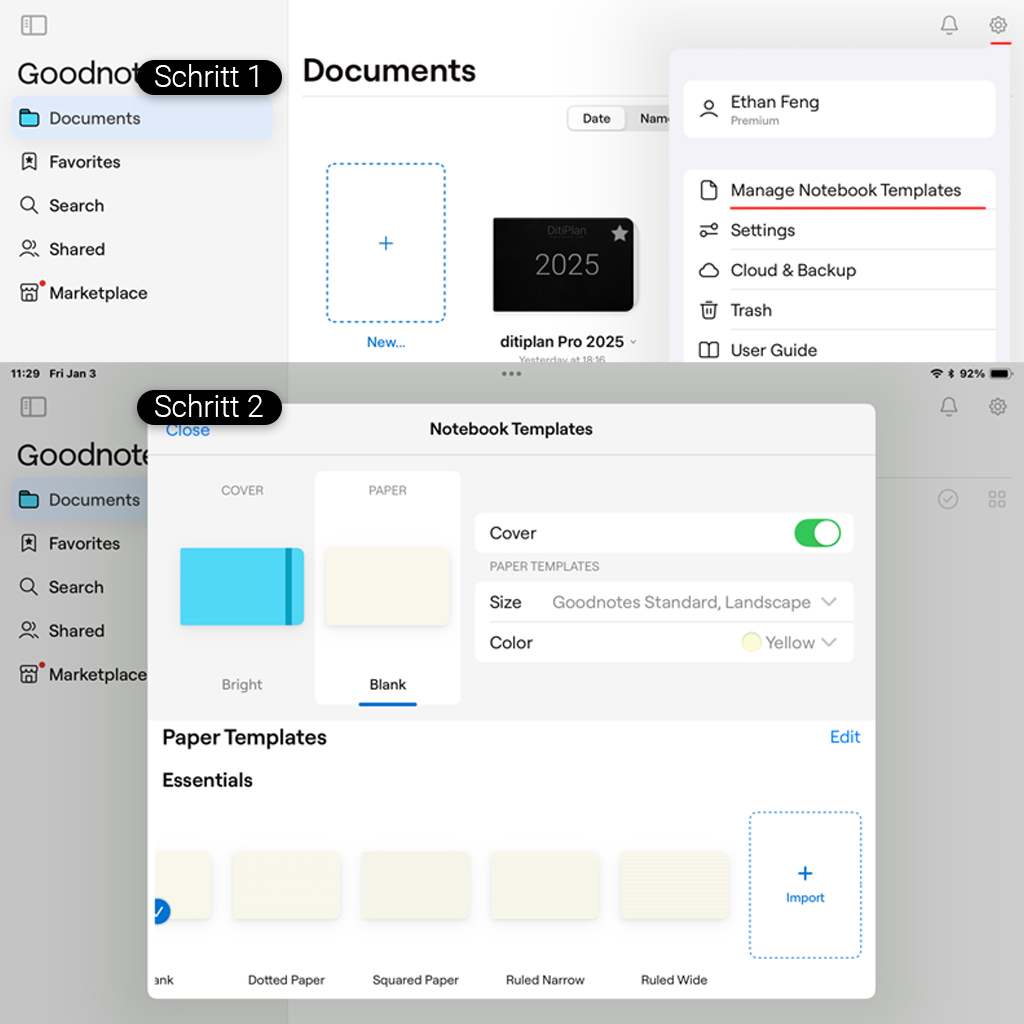The height and width of the screenshot is (1024, 1024).
Task: Toggle the Cover switch off
Action: tap(817, 533)
